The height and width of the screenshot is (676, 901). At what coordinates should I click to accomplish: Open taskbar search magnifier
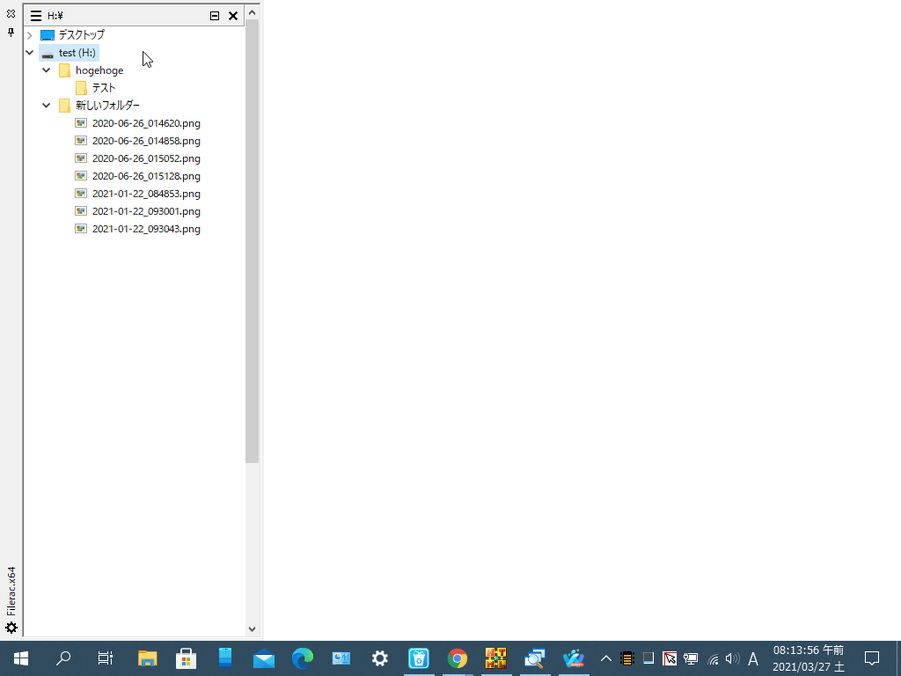click(63, 658)
